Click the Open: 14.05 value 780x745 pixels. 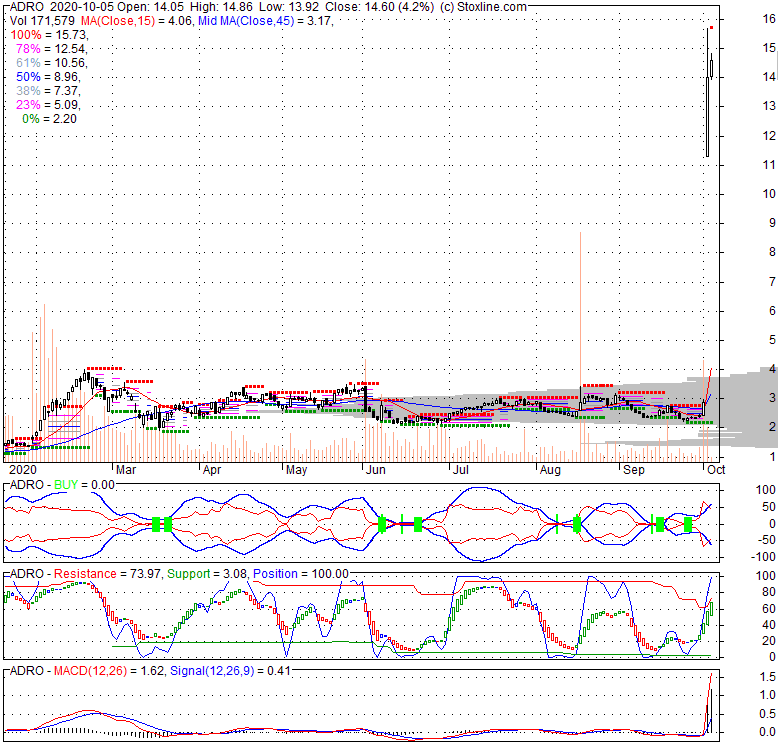151,7
